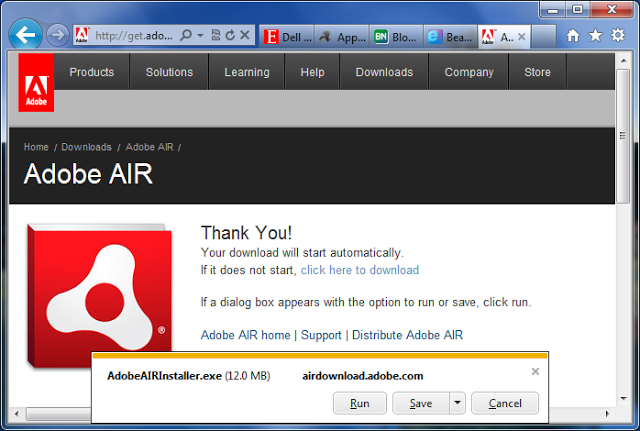Open the Support link
This screenshot has height=431, width=640.
coord(321,335)
